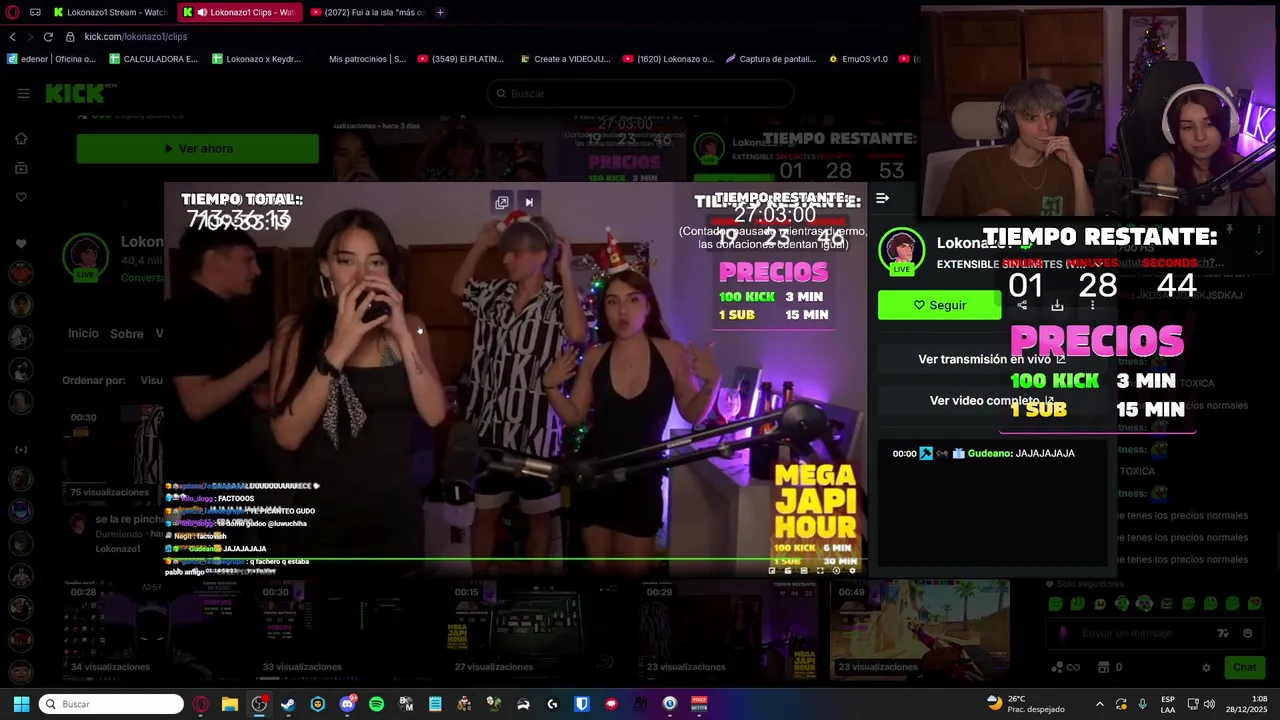1280x720 pixels.
Task: Open a new browser tab with plus
Action: point(440,12)
